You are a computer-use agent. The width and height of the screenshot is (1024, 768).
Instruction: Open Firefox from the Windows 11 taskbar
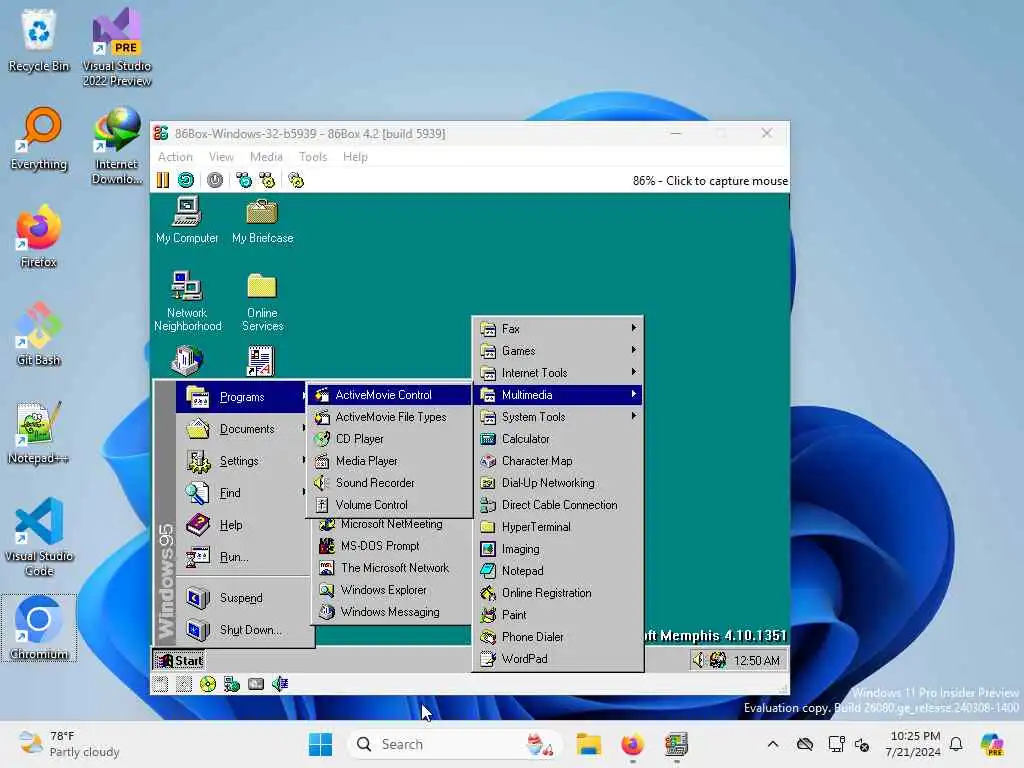point(632,744)
